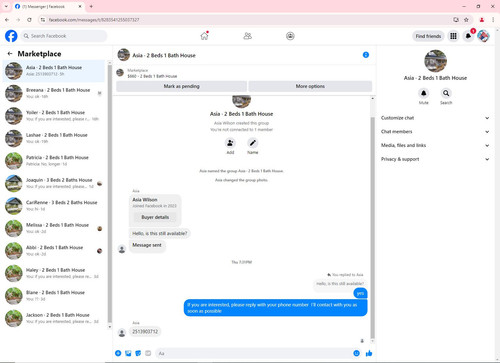Open CariRenne - 3 Beds 2 Baths House chat
The width and height of the screenshot is (500, 363).
[54, 206]
